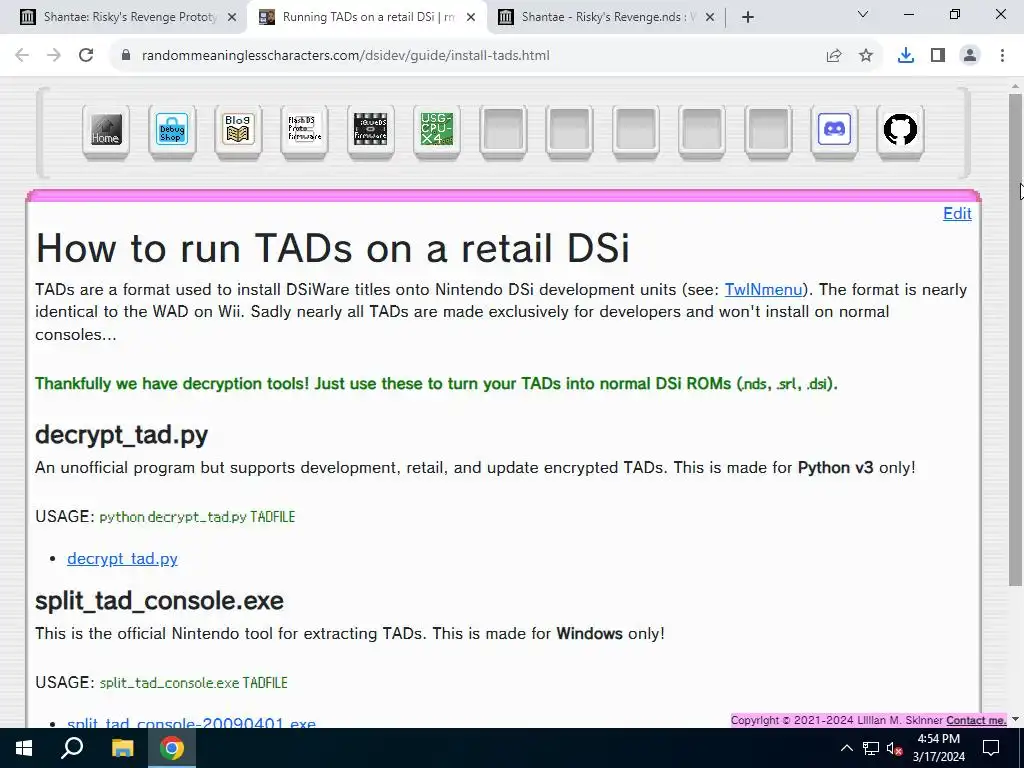1024x768 pixels.
Task: Open the Windows Start menu
Action: [24, 748]
